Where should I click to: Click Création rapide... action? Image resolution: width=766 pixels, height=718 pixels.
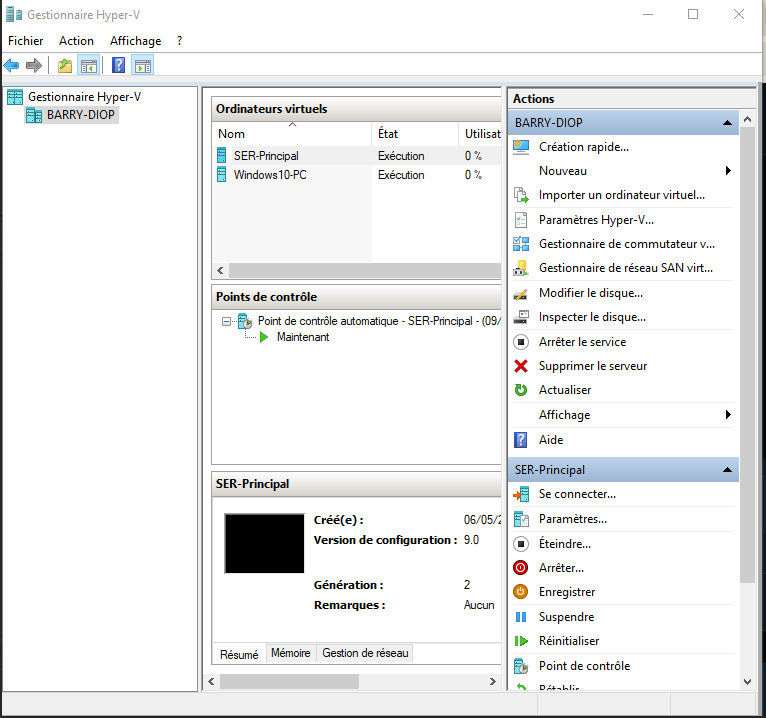coord(584,147)
